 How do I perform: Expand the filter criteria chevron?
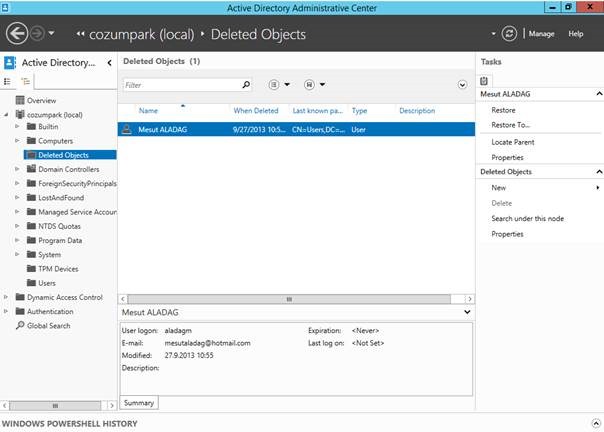[x=462, y=84]
